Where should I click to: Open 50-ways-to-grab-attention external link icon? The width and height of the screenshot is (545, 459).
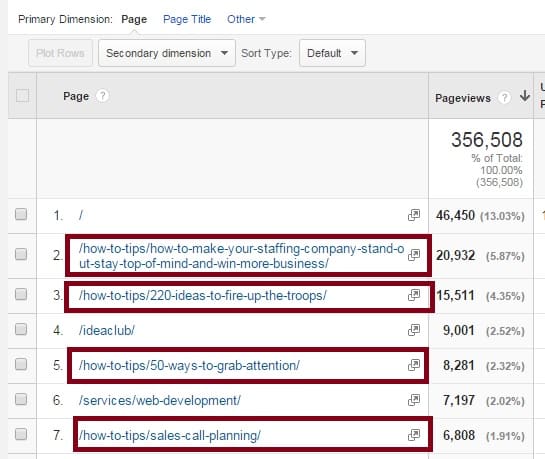414,365
